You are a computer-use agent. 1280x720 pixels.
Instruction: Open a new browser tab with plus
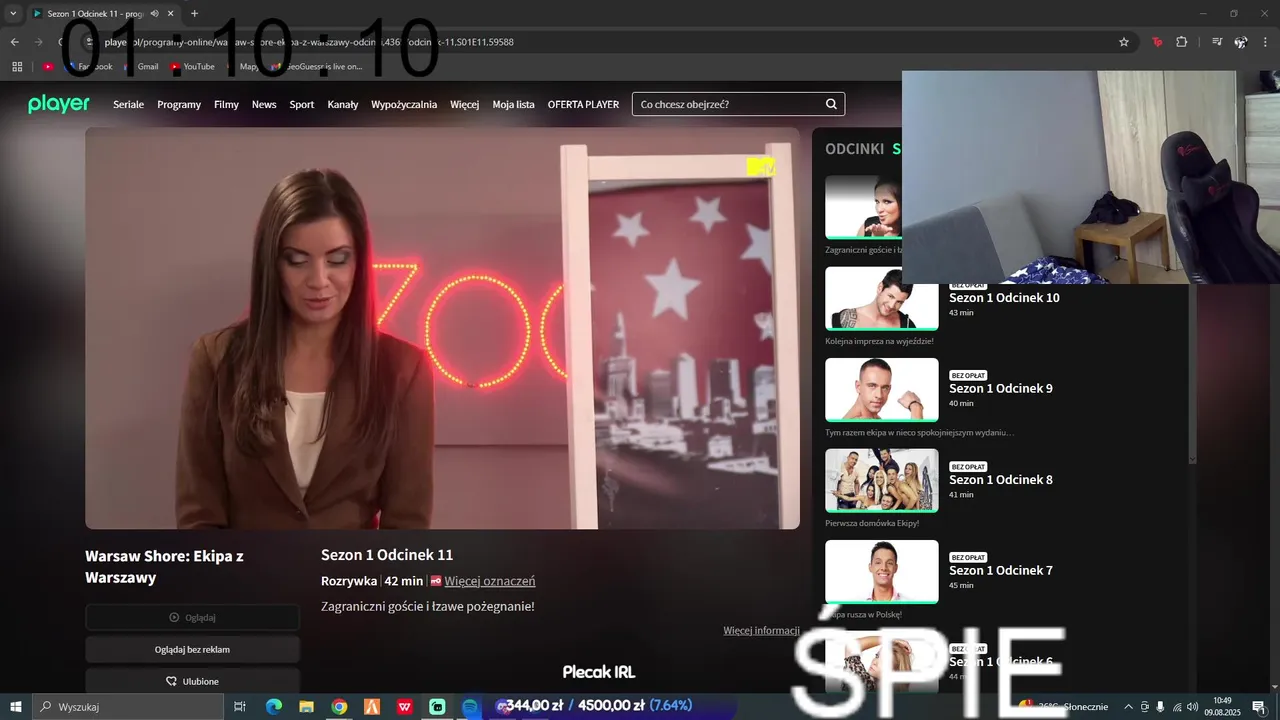point(194,13)
